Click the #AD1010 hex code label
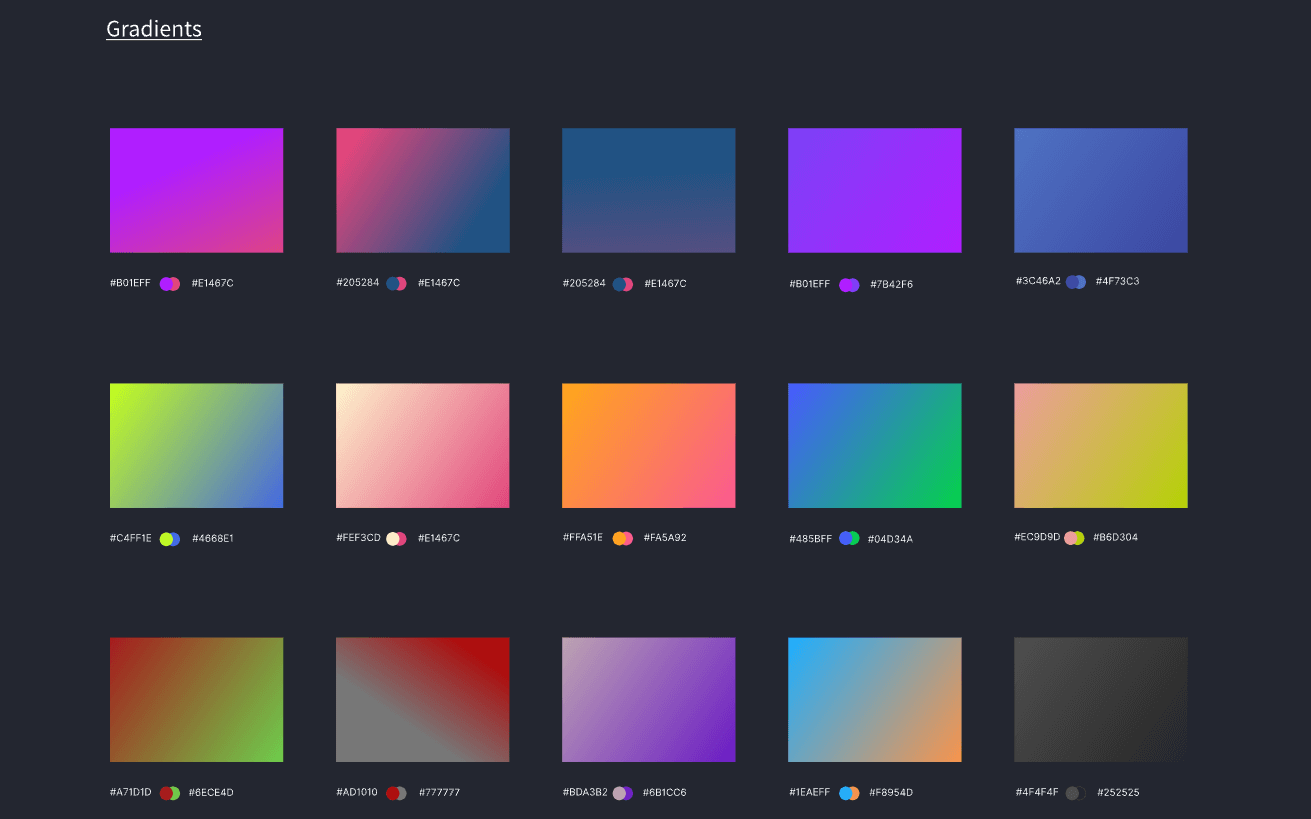This screenshot has width=1311, height=819. (x=357, y=793)
